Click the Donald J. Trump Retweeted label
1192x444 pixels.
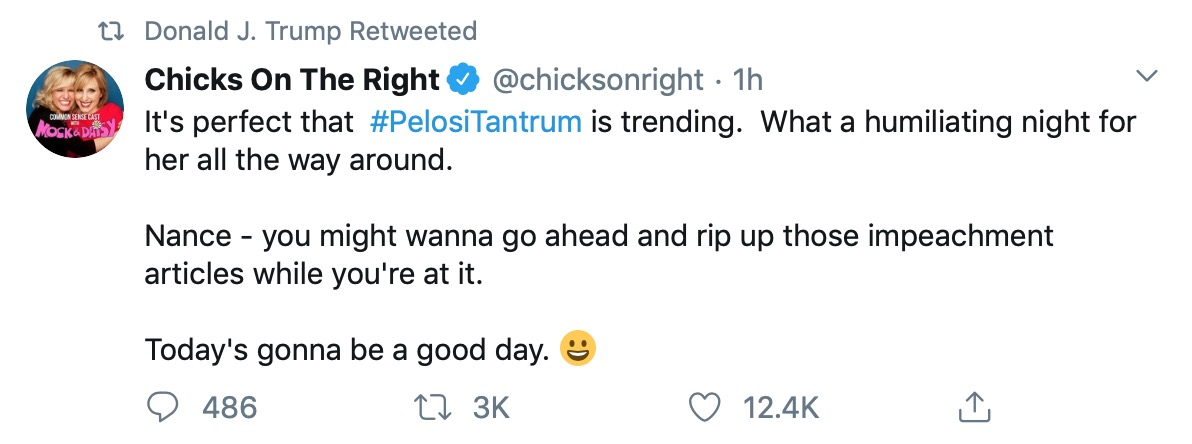[310, 31]
